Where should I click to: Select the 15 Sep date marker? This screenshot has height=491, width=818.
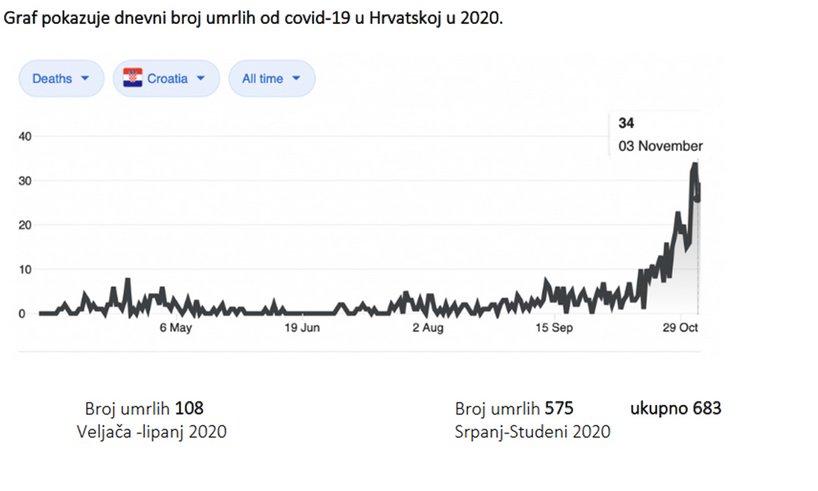point(554,328)
